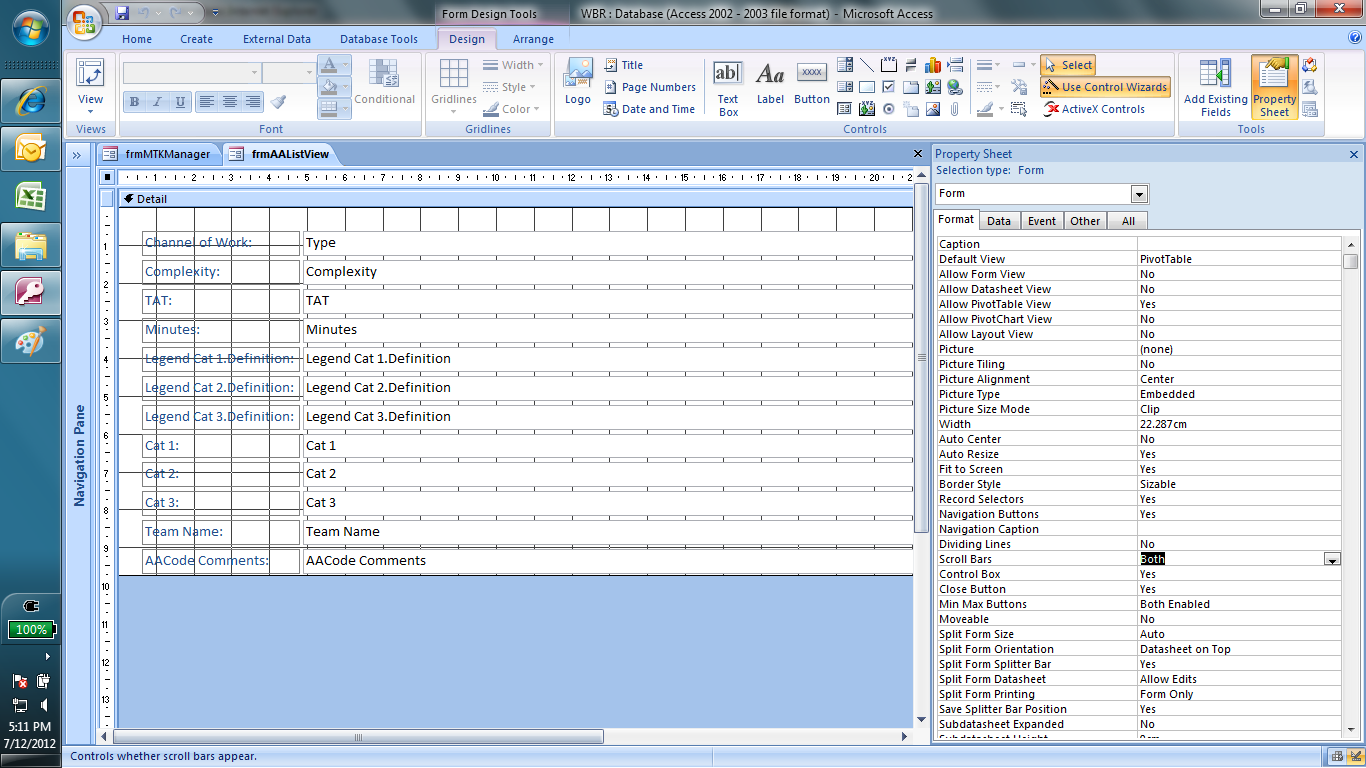
Task: Select the Text Box control
Action: (727, 86)
